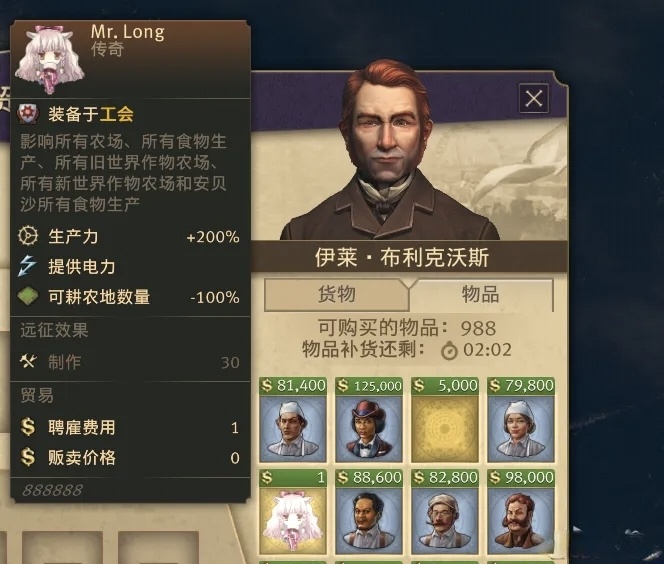The height and width of the screenshot is (564, 664).
Task: Choose the mustached man item for $82,800
Action: (445, 512)
